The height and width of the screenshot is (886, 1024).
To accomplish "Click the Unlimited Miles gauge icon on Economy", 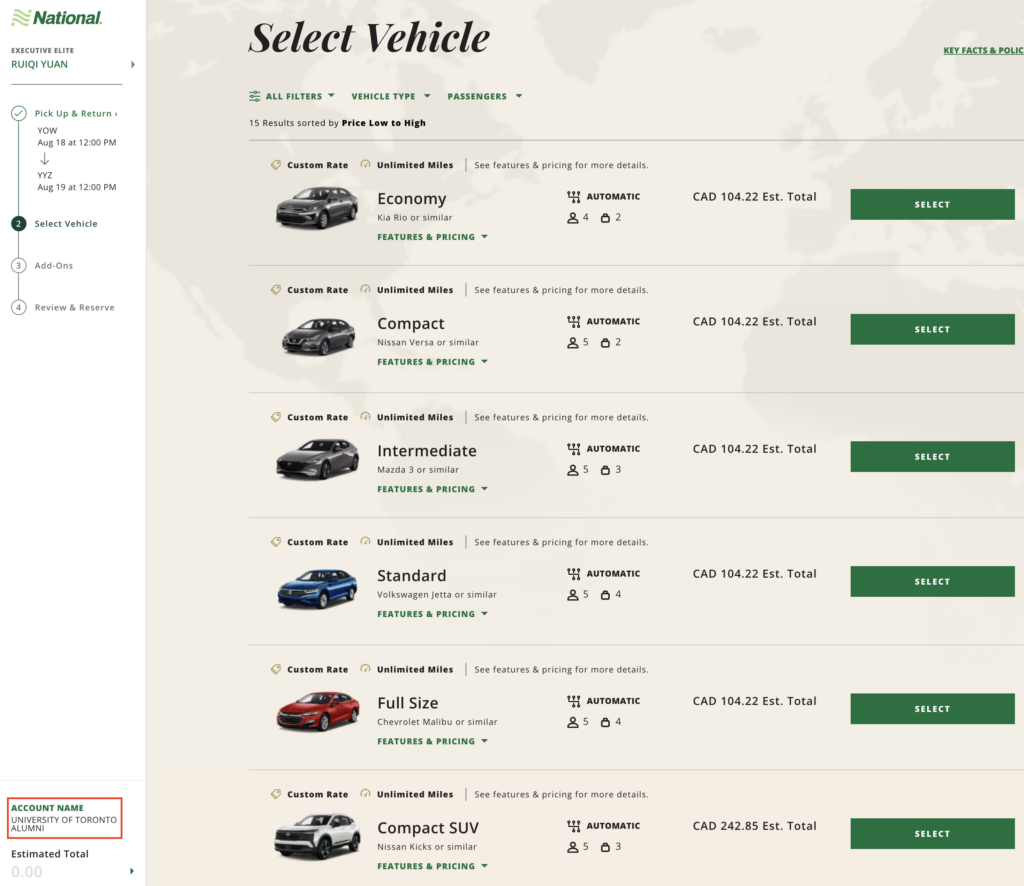I will (366, 165).
